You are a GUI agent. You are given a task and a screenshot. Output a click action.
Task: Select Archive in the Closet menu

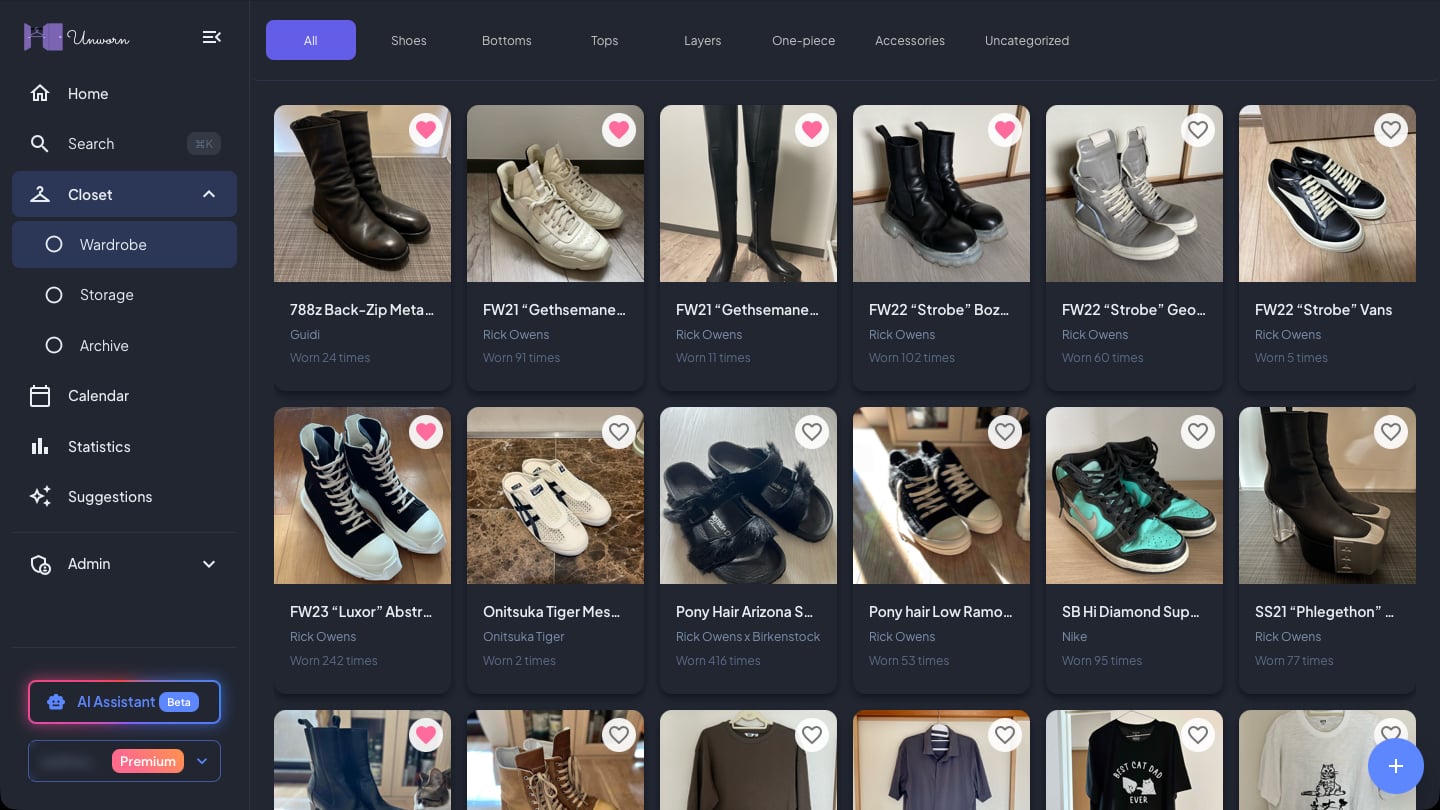[x=124, y=346]
